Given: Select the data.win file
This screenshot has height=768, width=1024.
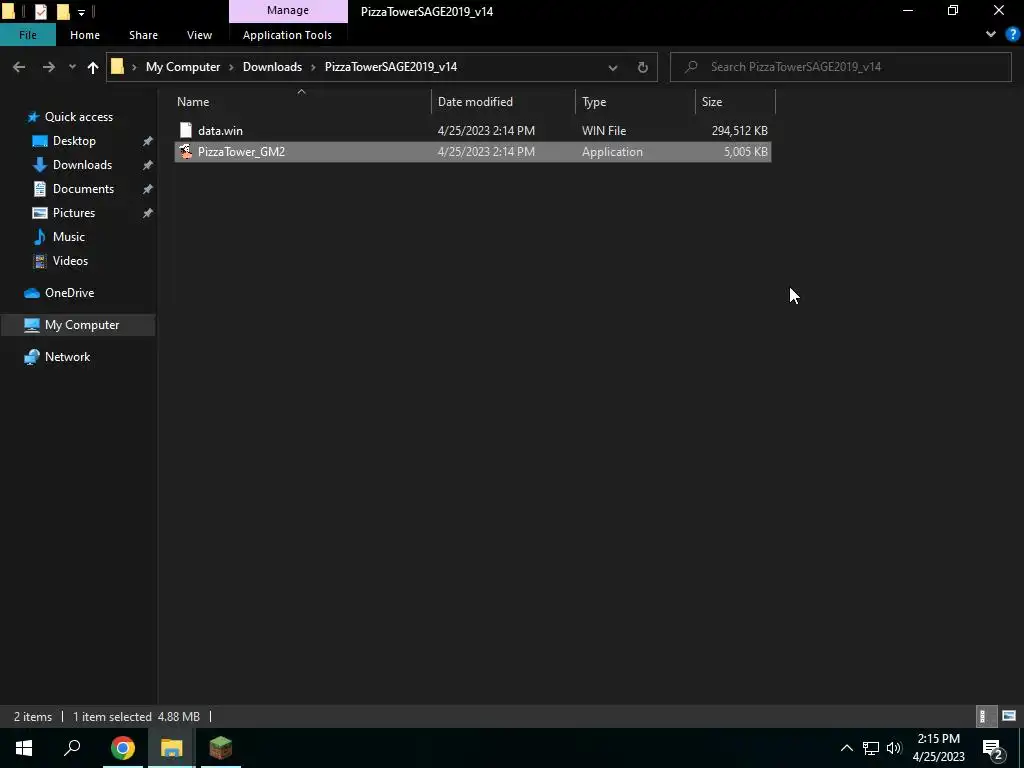Looking at the screenshot, I should (x=473, y=131).
